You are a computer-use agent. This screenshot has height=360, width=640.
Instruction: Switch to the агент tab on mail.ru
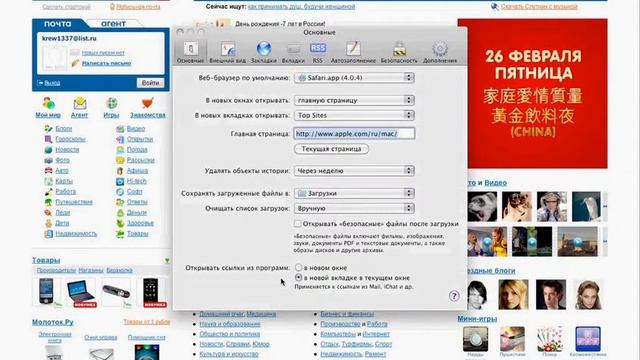[x=113, y=24]
